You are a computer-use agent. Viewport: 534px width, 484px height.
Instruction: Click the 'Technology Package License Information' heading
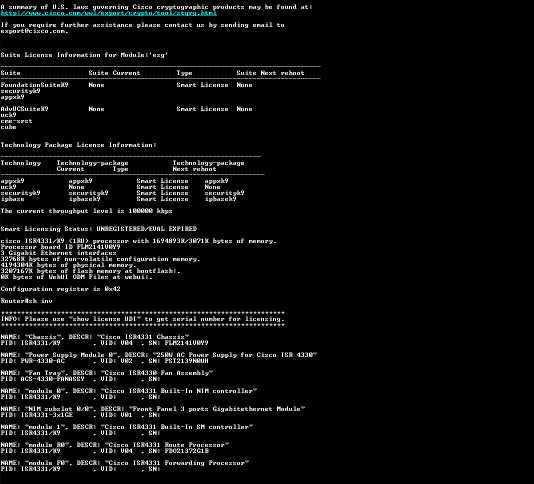(78, 145)
